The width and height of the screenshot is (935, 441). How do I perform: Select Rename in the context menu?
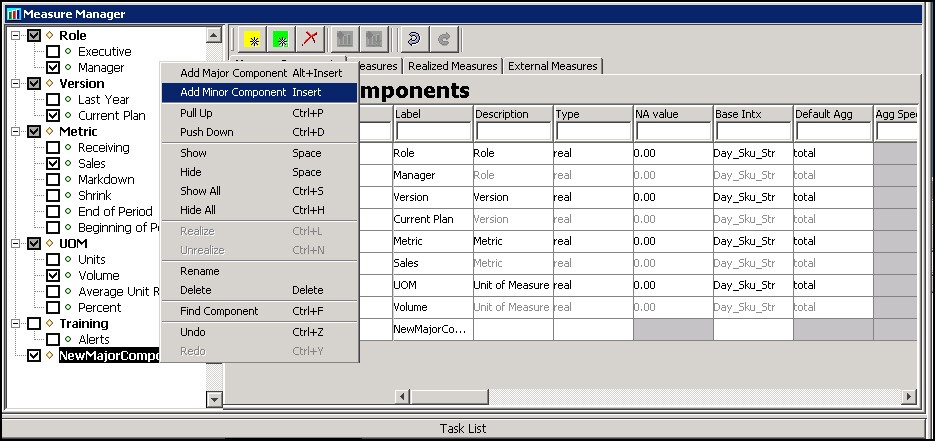point(260,271)
